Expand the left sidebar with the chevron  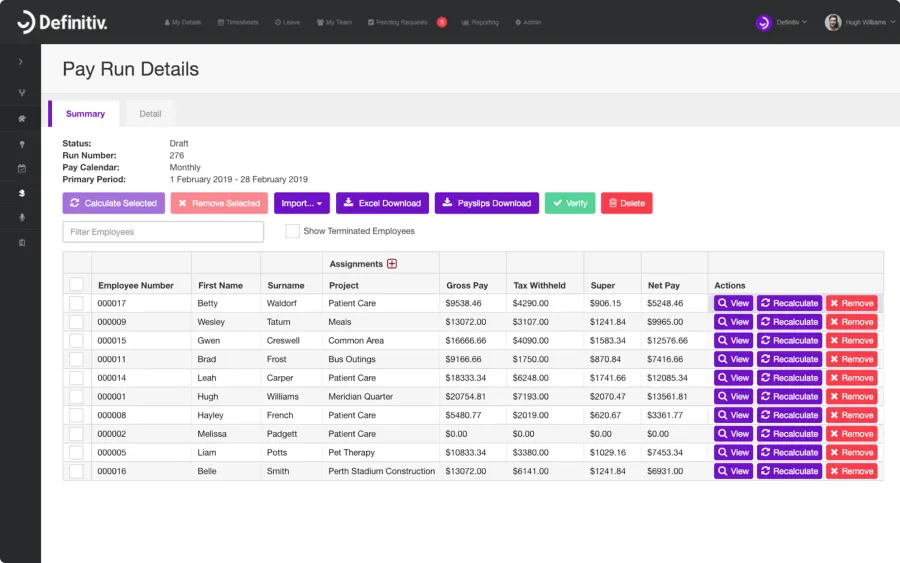pyautogui.click(x=21, y=61)
